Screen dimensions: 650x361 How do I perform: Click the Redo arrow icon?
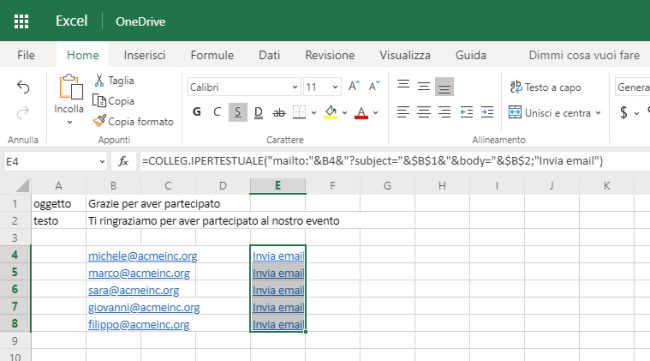(23, 112)
